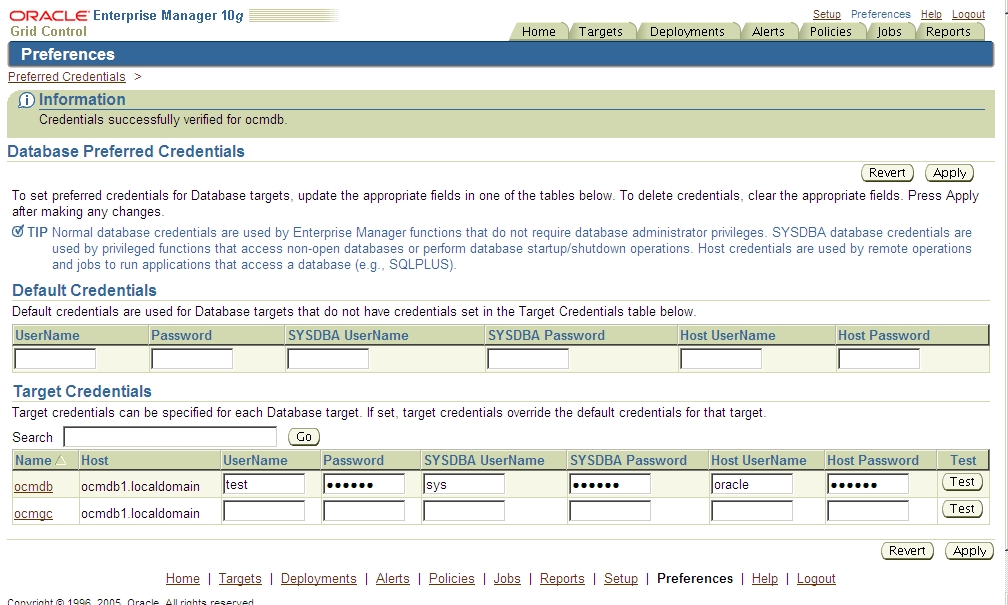This screenshot has height=605, width=1008.
Task: Click the Jobs link in the footer
Action: click(x=507, y=579)
